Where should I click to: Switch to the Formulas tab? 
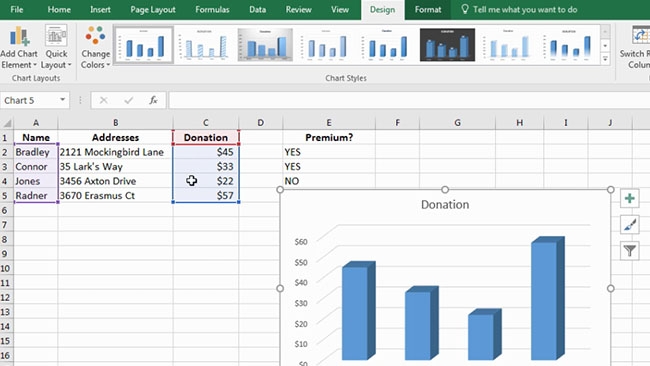(212, 10)
